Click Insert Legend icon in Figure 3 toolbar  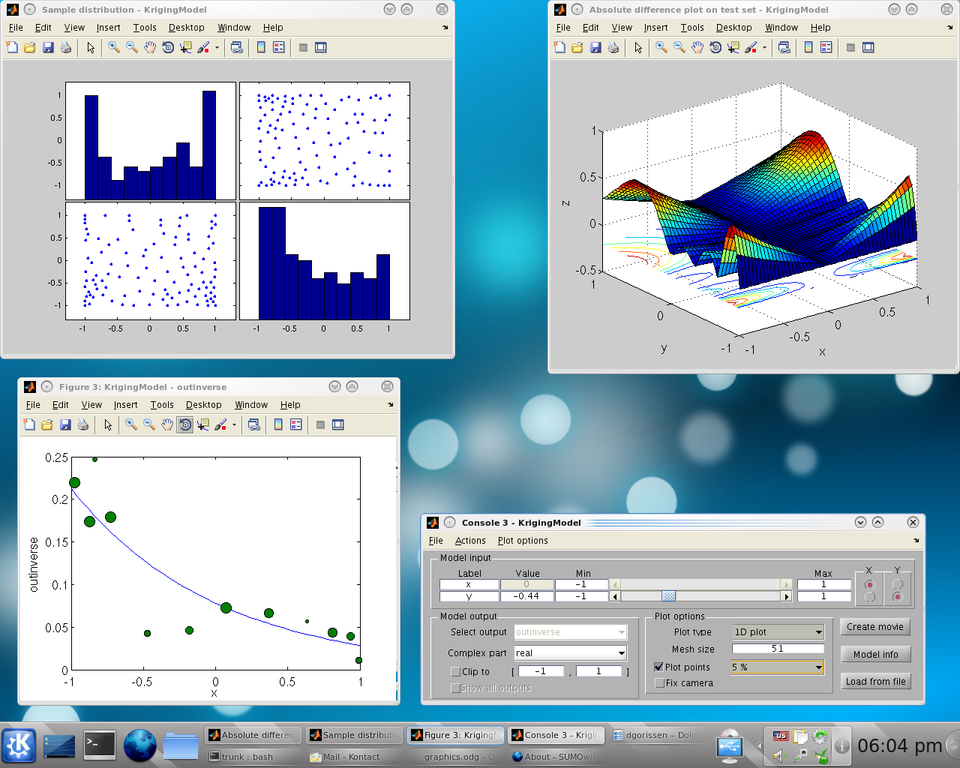[296, 425]
